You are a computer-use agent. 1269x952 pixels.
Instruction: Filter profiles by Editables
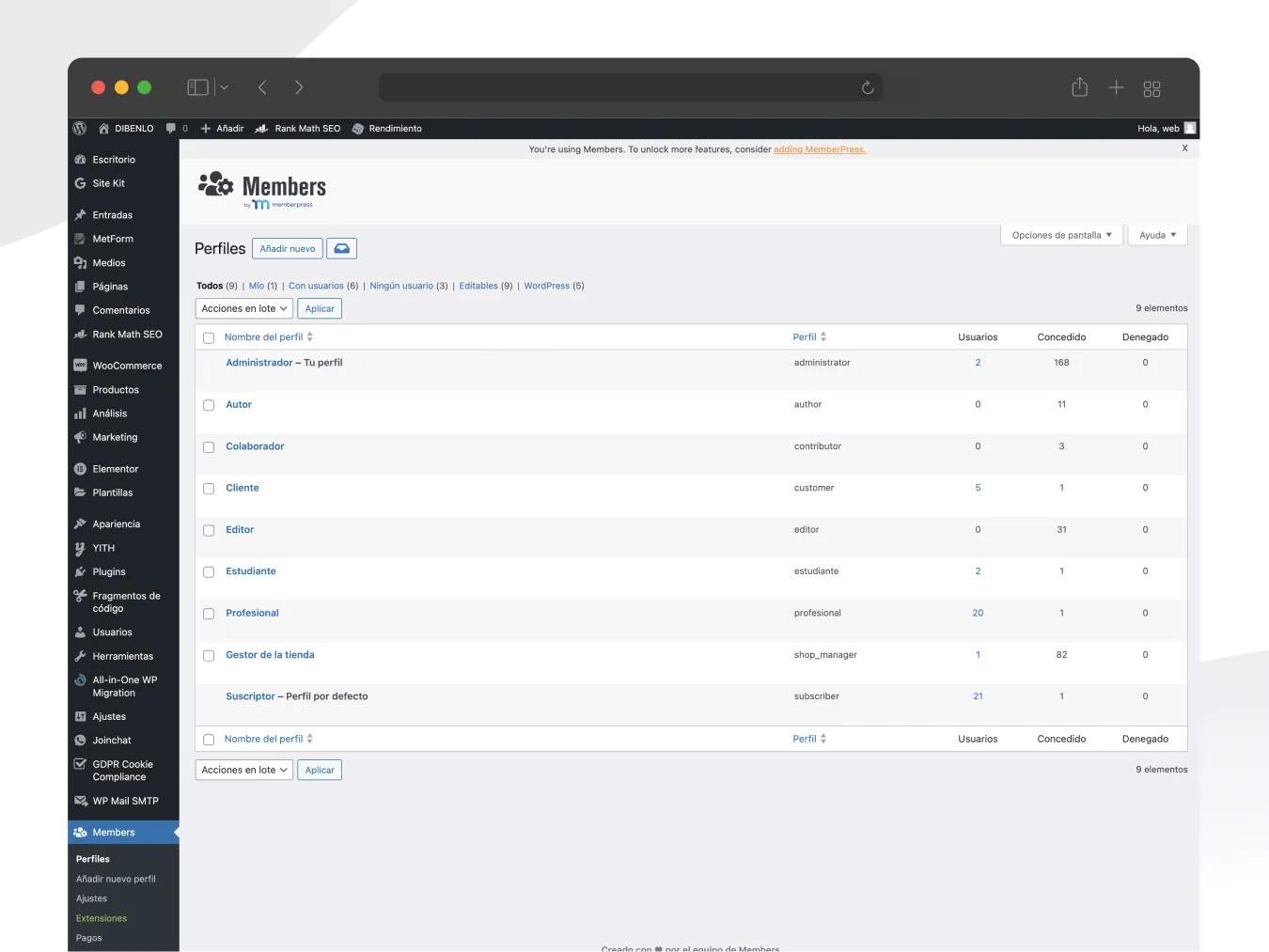pos(478,286)
